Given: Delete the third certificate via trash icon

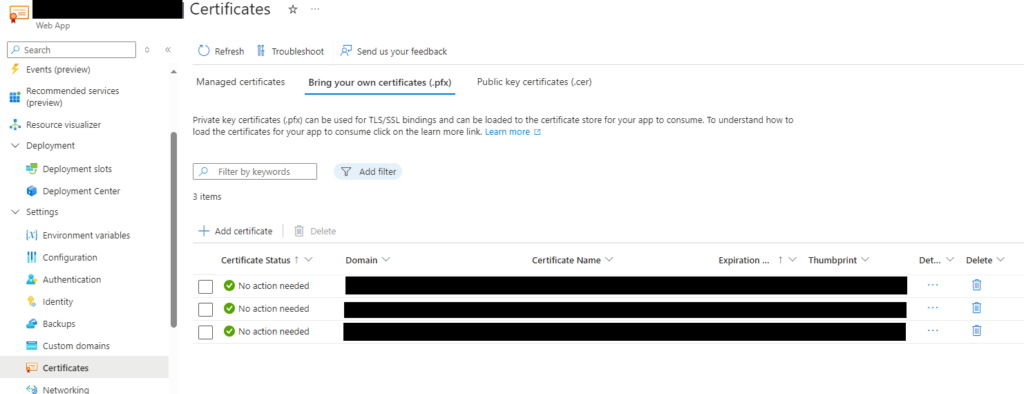Looking at the screenshot, I should tap(976, 331).
